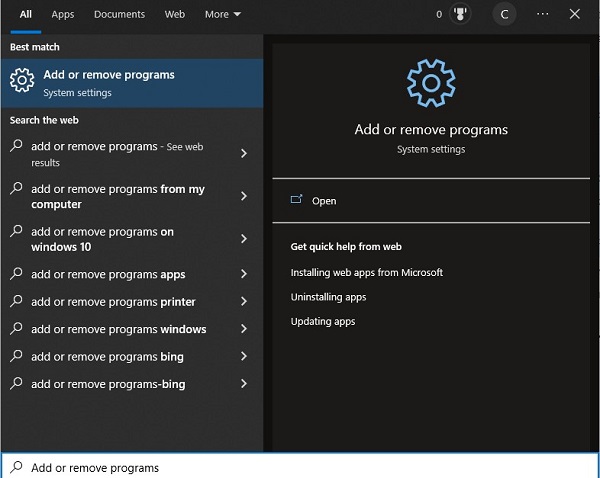Image resolution: width=600 pixels, height=478 pixels.
Task: Click the 'Updating apps' help link
Action: [x=322, y=321]
